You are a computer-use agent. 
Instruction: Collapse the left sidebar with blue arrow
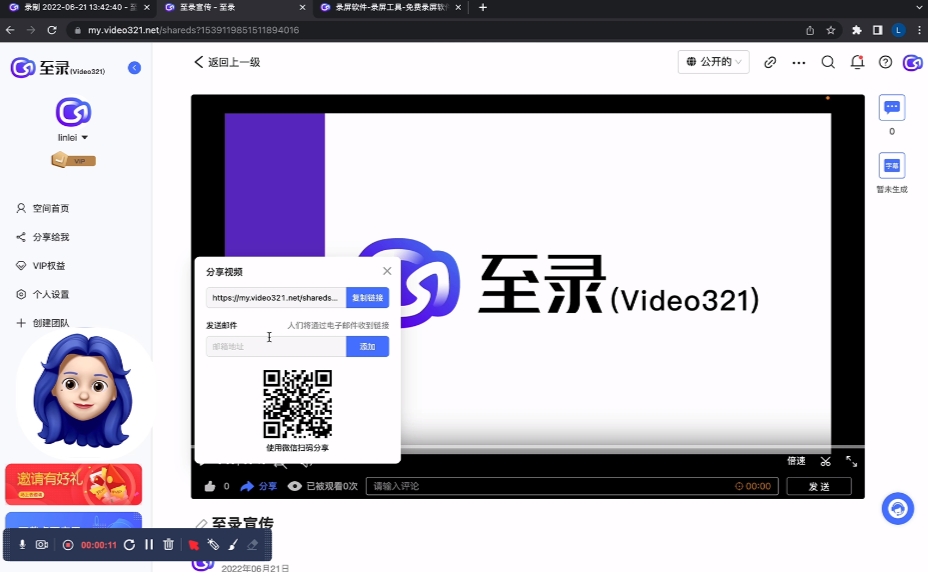coord(134,68)
